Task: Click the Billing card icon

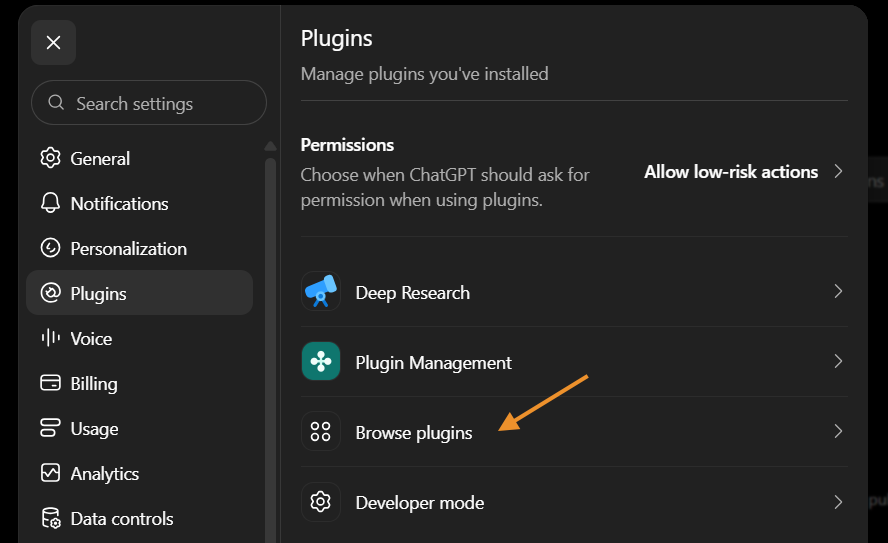Action: [x=50, y=383]
